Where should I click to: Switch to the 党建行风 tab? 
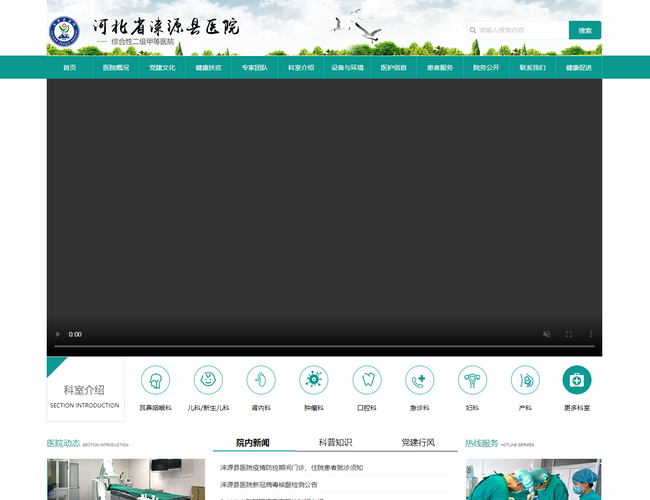coord(418,442)
